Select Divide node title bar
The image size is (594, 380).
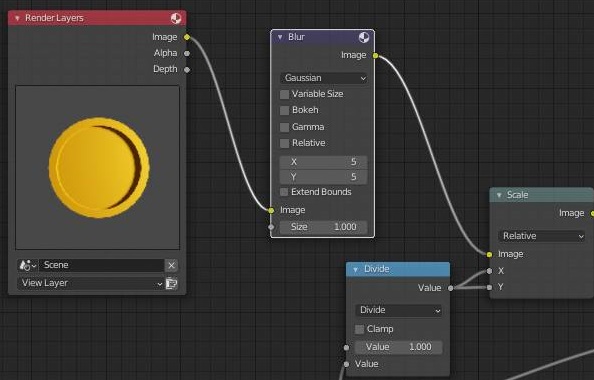(398, 269)
